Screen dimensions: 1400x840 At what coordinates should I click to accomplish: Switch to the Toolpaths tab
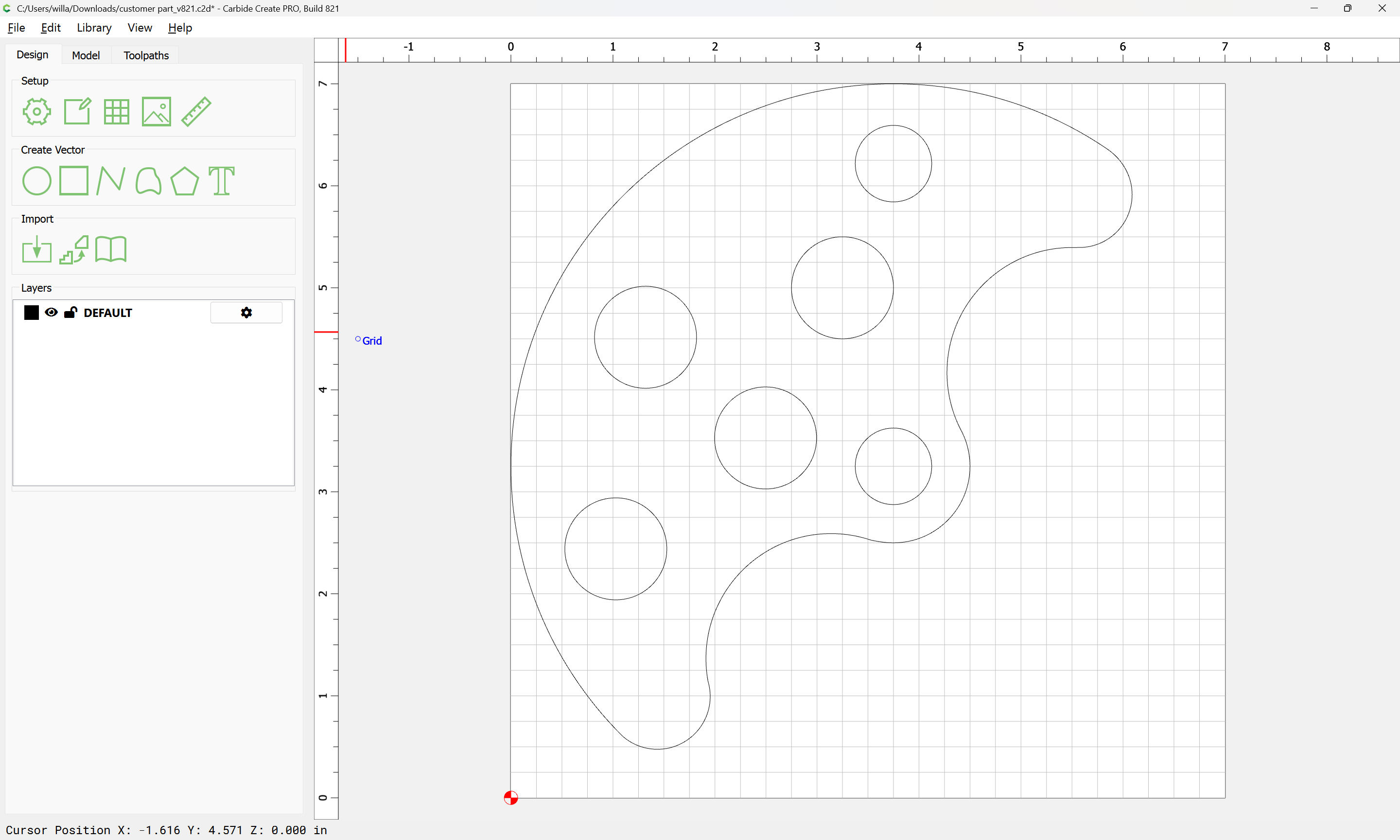coord(146,55)
